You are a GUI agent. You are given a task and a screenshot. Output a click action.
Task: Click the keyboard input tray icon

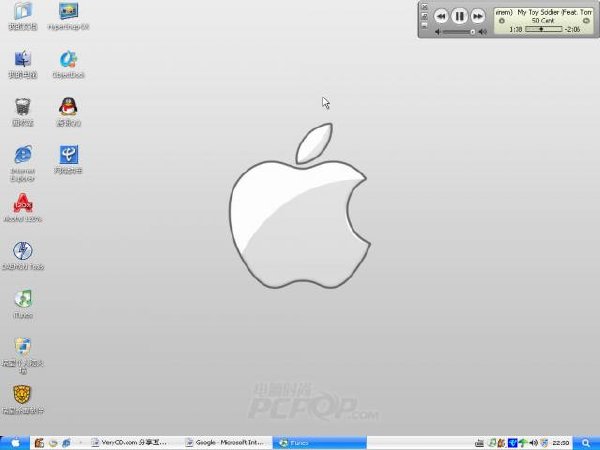(x=479, y=443)
